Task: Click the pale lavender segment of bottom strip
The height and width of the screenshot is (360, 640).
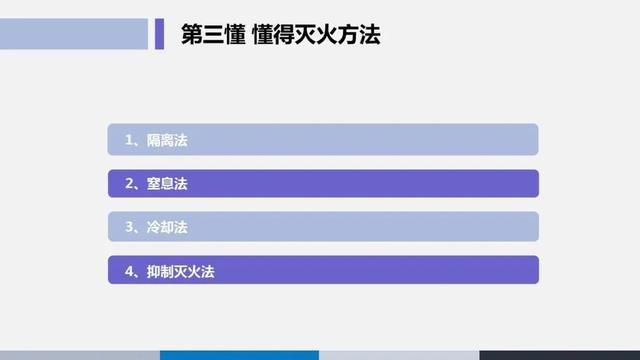Action: click(399, 355)
